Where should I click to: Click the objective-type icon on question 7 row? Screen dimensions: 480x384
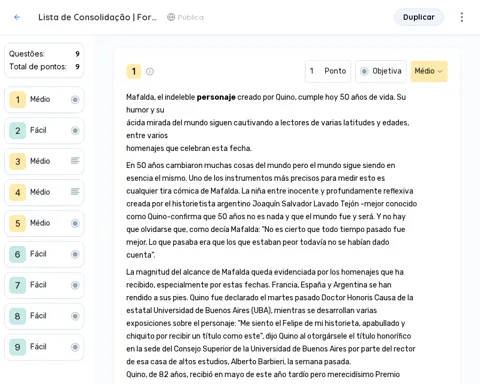pyautogui.click(x=75, y=285)
